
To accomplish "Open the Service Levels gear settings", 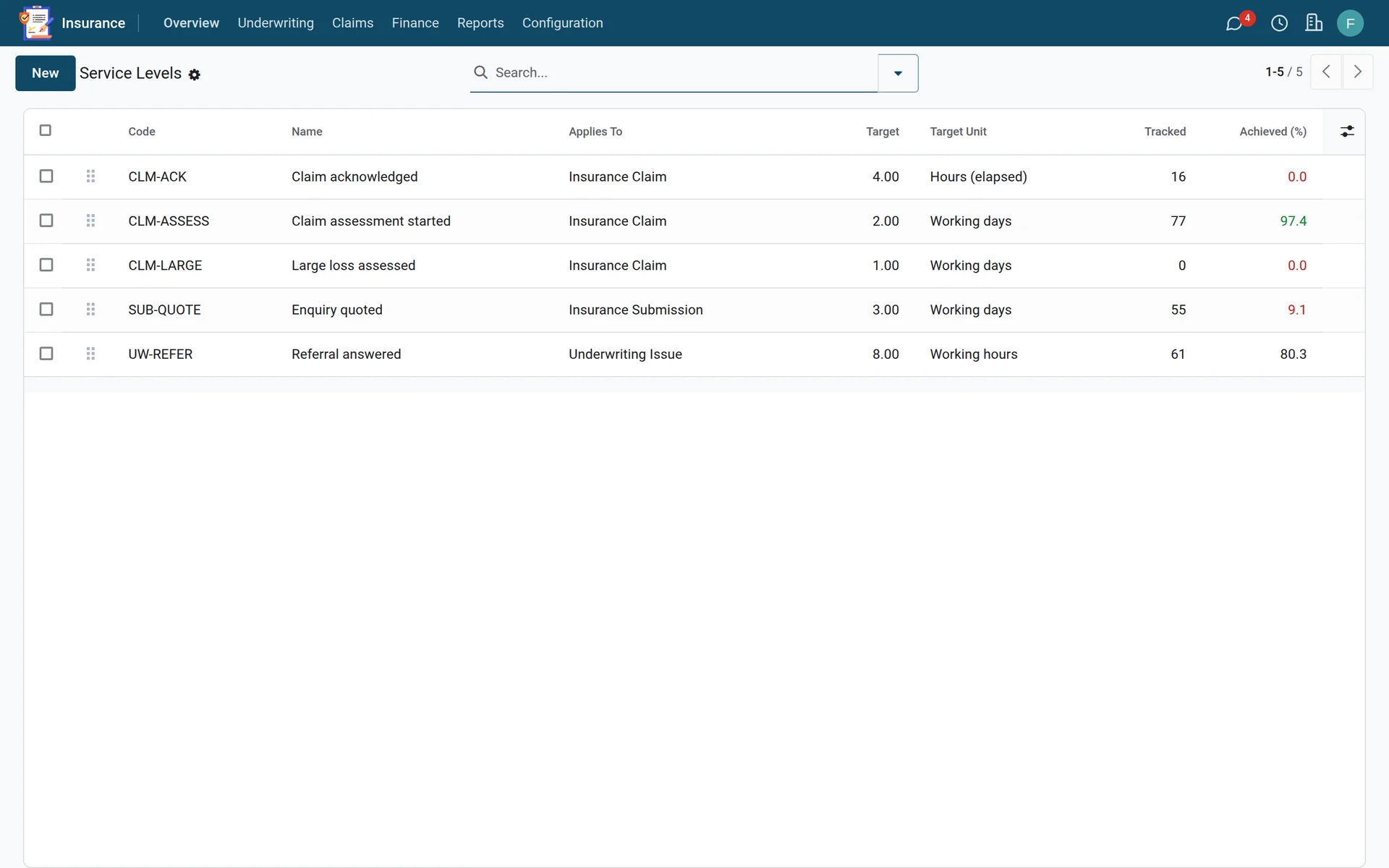I will coord(195,75).
